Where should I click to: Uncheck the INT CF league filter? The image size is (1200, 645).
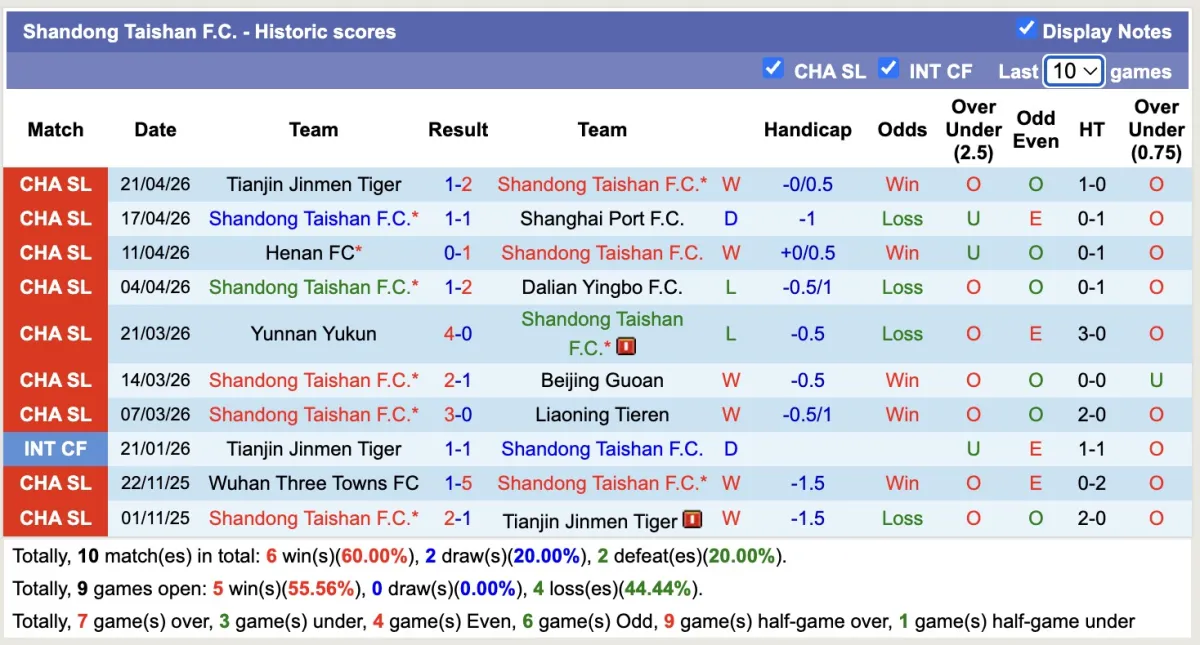tap(887, 68)
